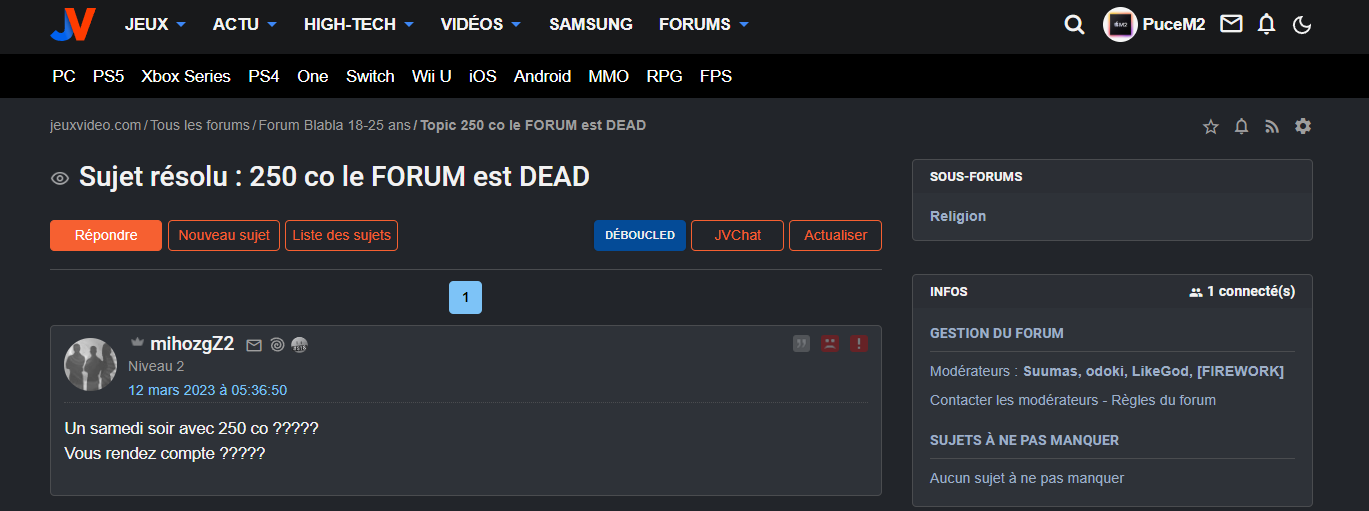1369x511 pixels.
Task: Toggle topic subscription bell near the star
Action: point(1241,126)
